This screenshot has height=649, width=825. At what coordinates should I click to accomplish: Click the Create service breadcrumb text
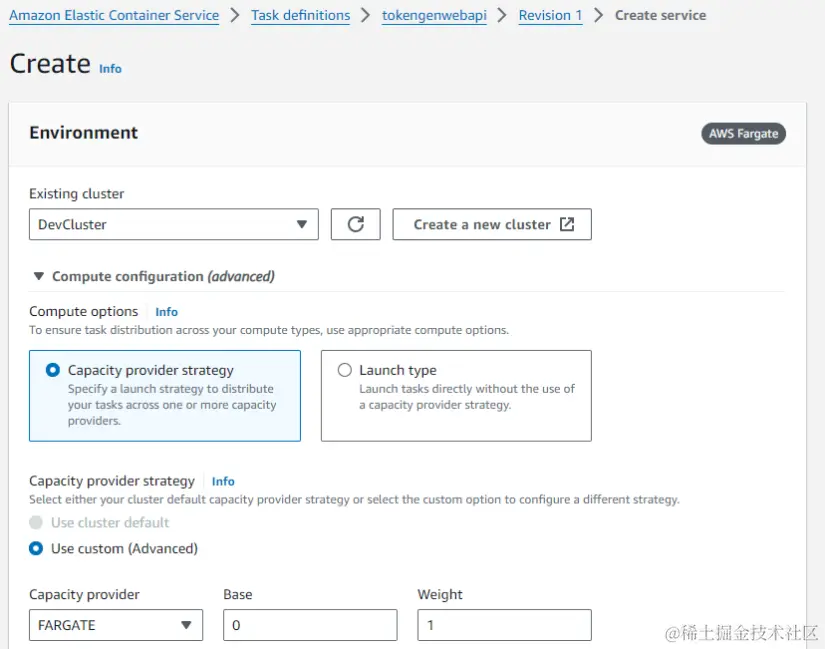click(x=660, y=15)
